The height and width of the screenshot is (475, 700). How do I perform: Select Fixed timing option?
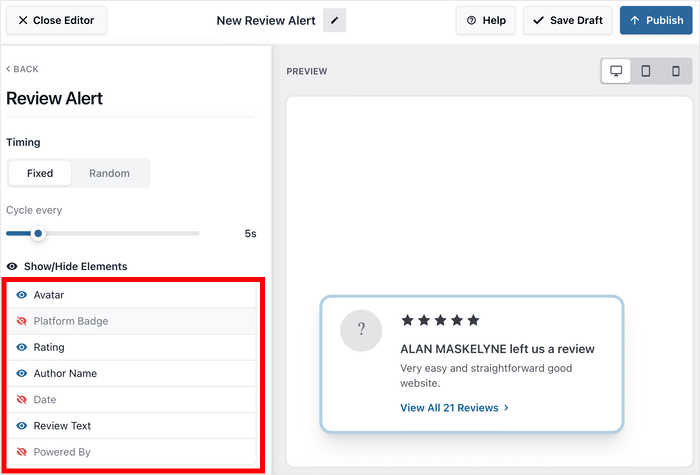(40, 173)
